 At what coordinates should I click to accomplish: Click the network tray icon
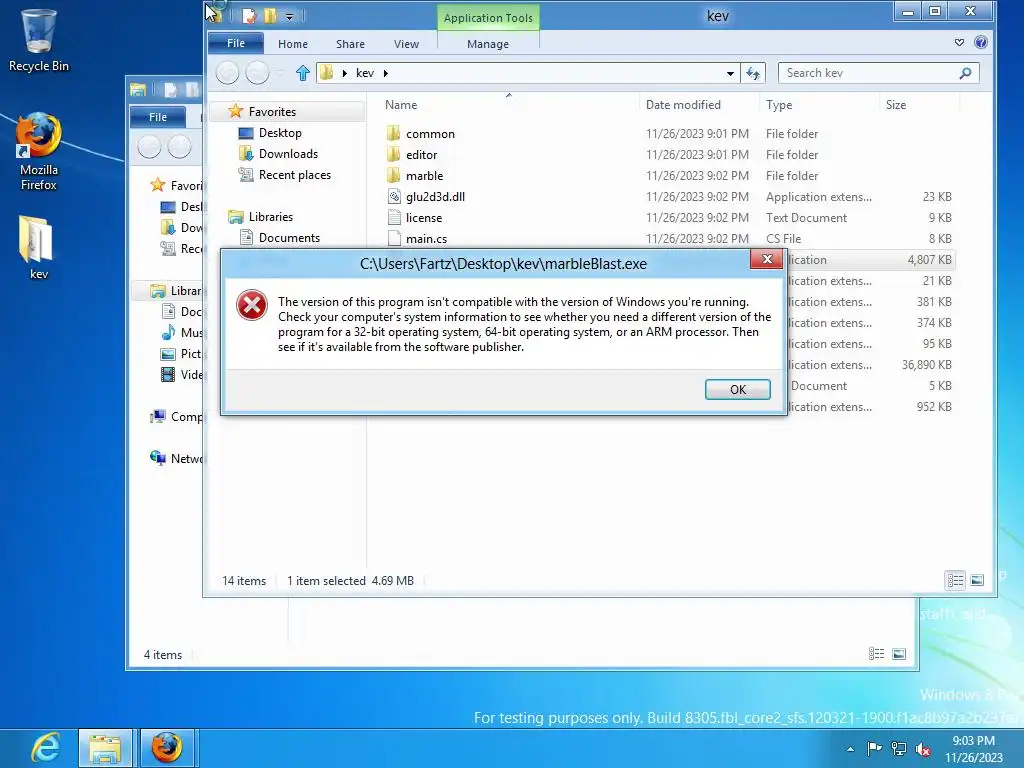coord(899,749)
